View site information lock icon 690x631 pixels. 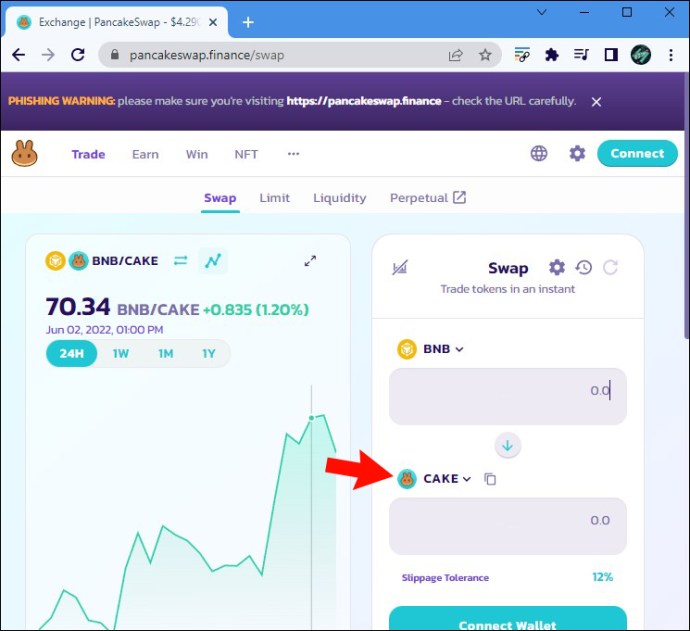tap(115, 55)
